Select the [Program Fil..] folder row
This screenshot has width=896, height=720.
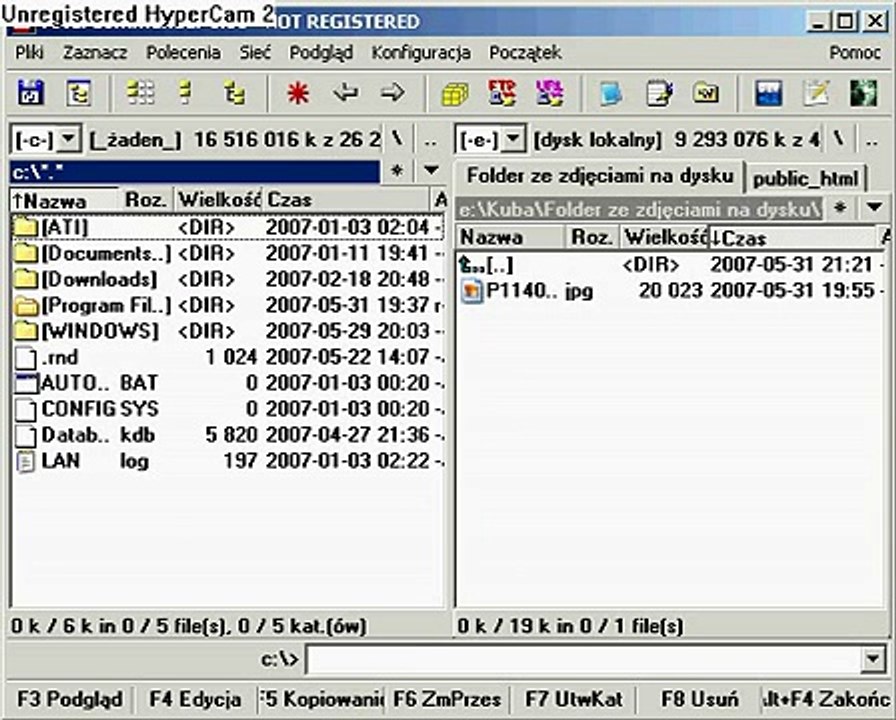[227, 306]
